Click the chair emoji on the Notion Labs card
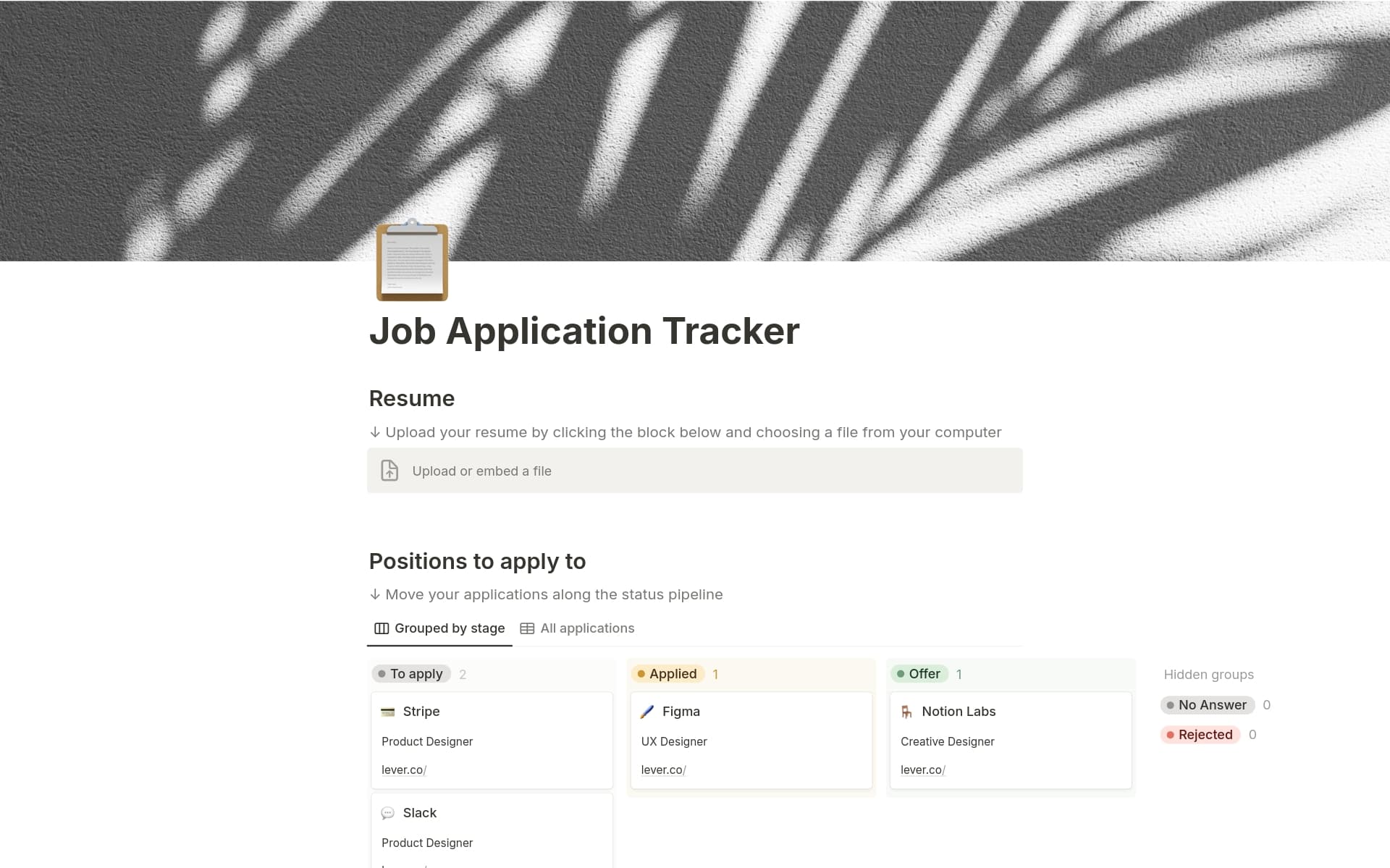This screenshot has width=1390, height=868. pyautogui.click(x=907, y=711)
